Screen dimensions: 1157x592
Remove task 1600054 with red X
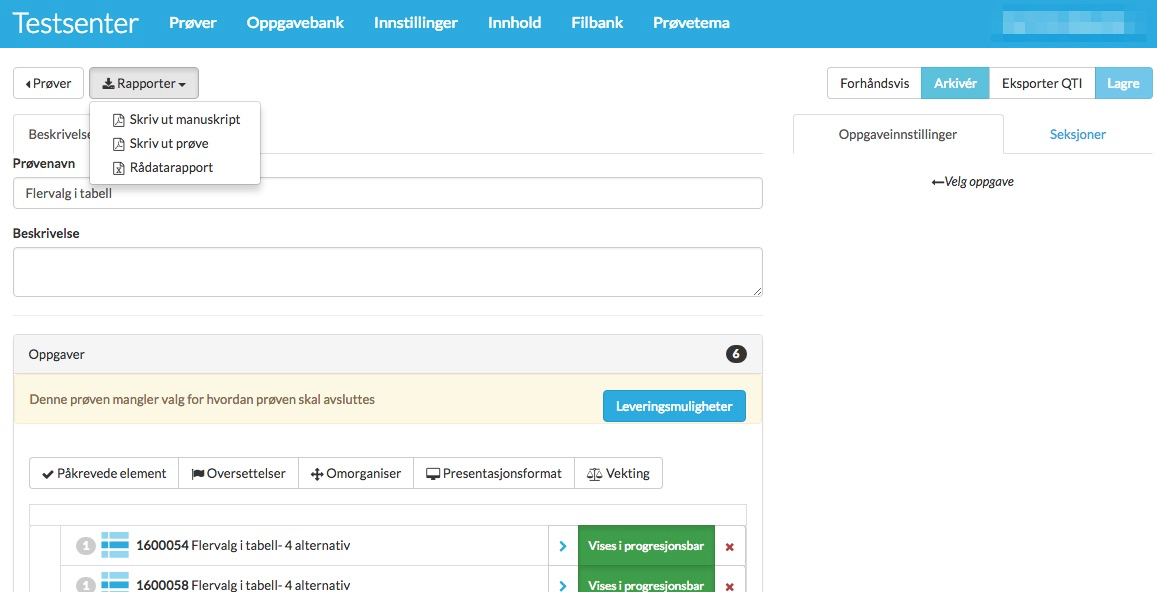730,547
